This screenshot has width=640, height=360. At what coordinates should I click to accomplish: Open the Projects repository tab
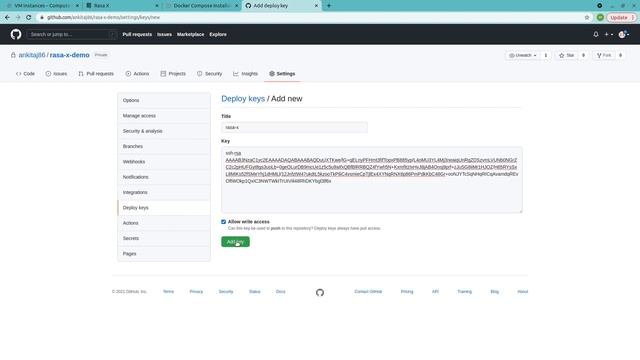[x=173, y=74]
